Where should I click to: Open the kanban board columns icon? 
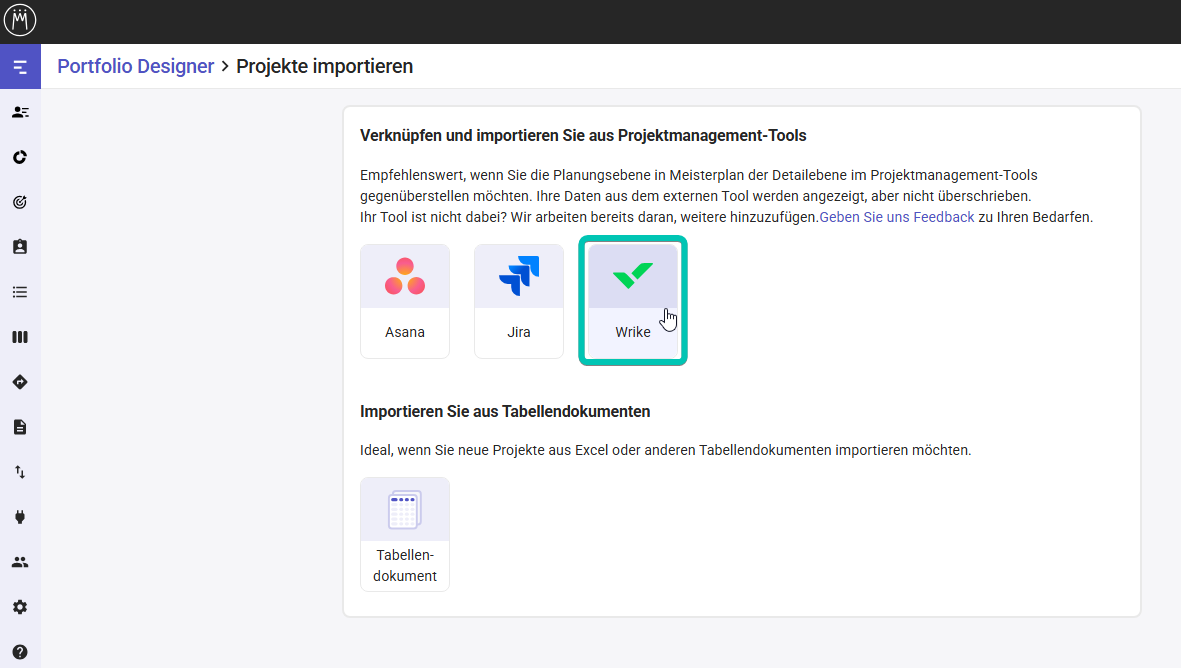coord(20,337)
